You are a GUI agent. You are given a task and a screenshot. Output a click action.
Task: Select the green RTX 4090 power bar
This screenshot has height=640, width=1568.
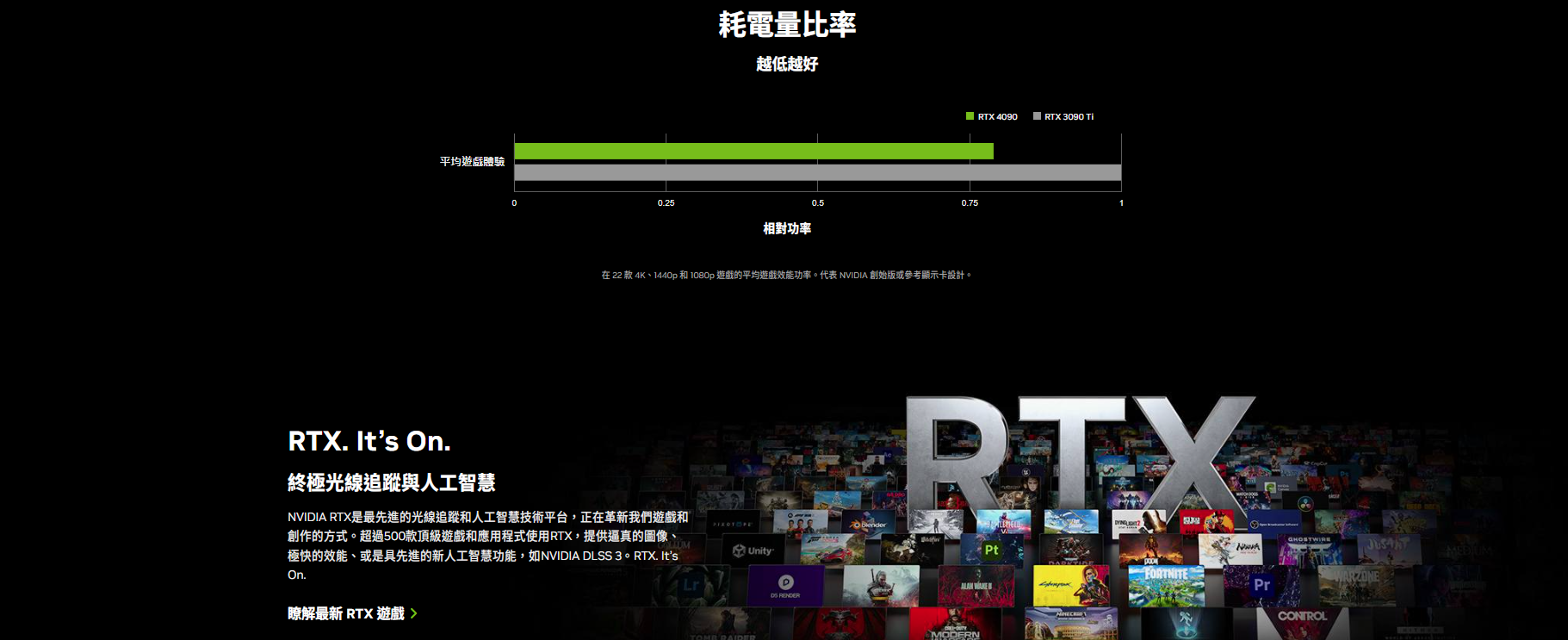click(753, 152)
